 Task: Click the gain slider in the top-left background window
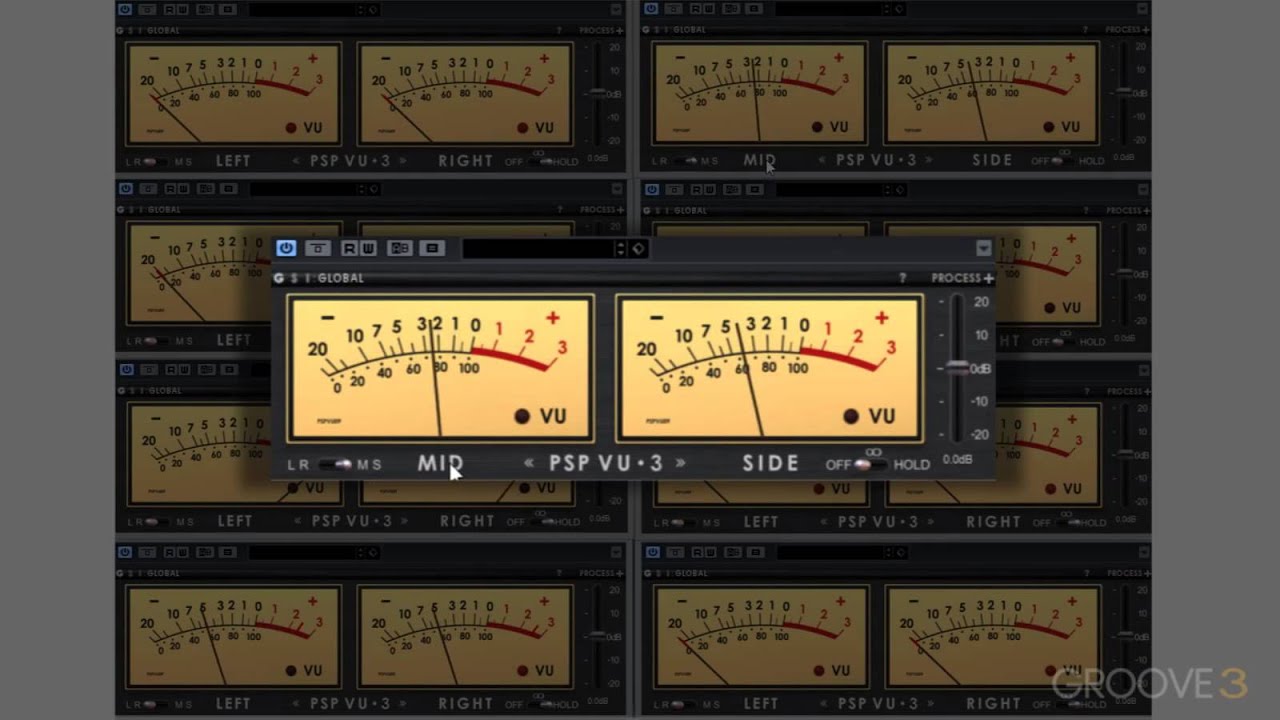[x=597, y=92]
